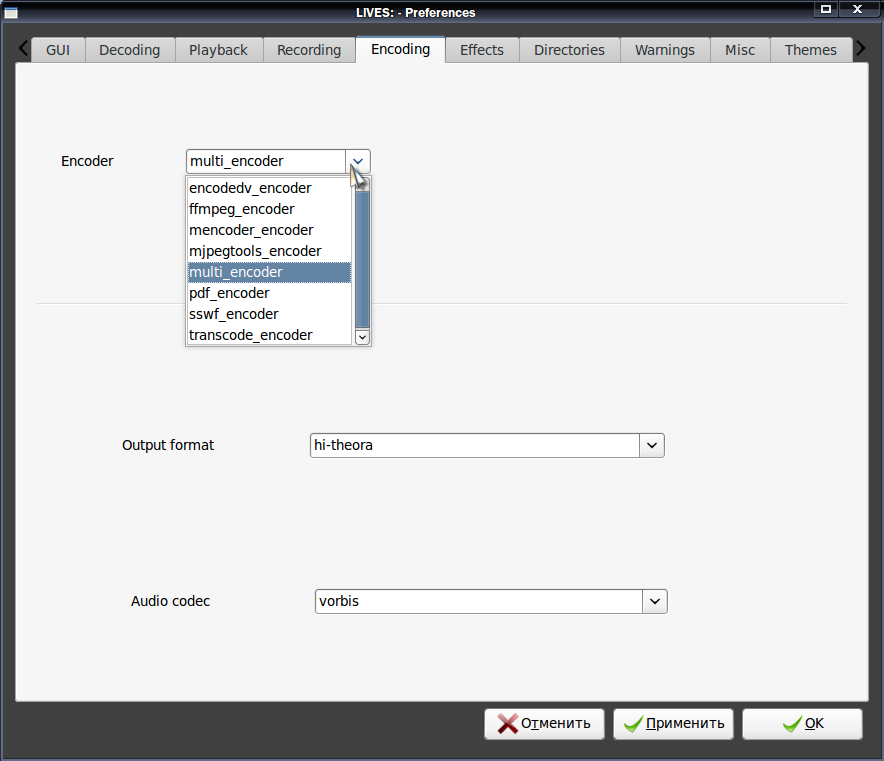Click the Отменить cancel button

[x=544, y=724]
